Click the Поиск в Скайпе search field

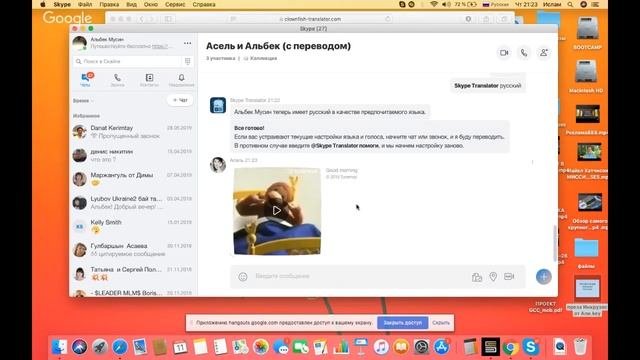(127, 61)
